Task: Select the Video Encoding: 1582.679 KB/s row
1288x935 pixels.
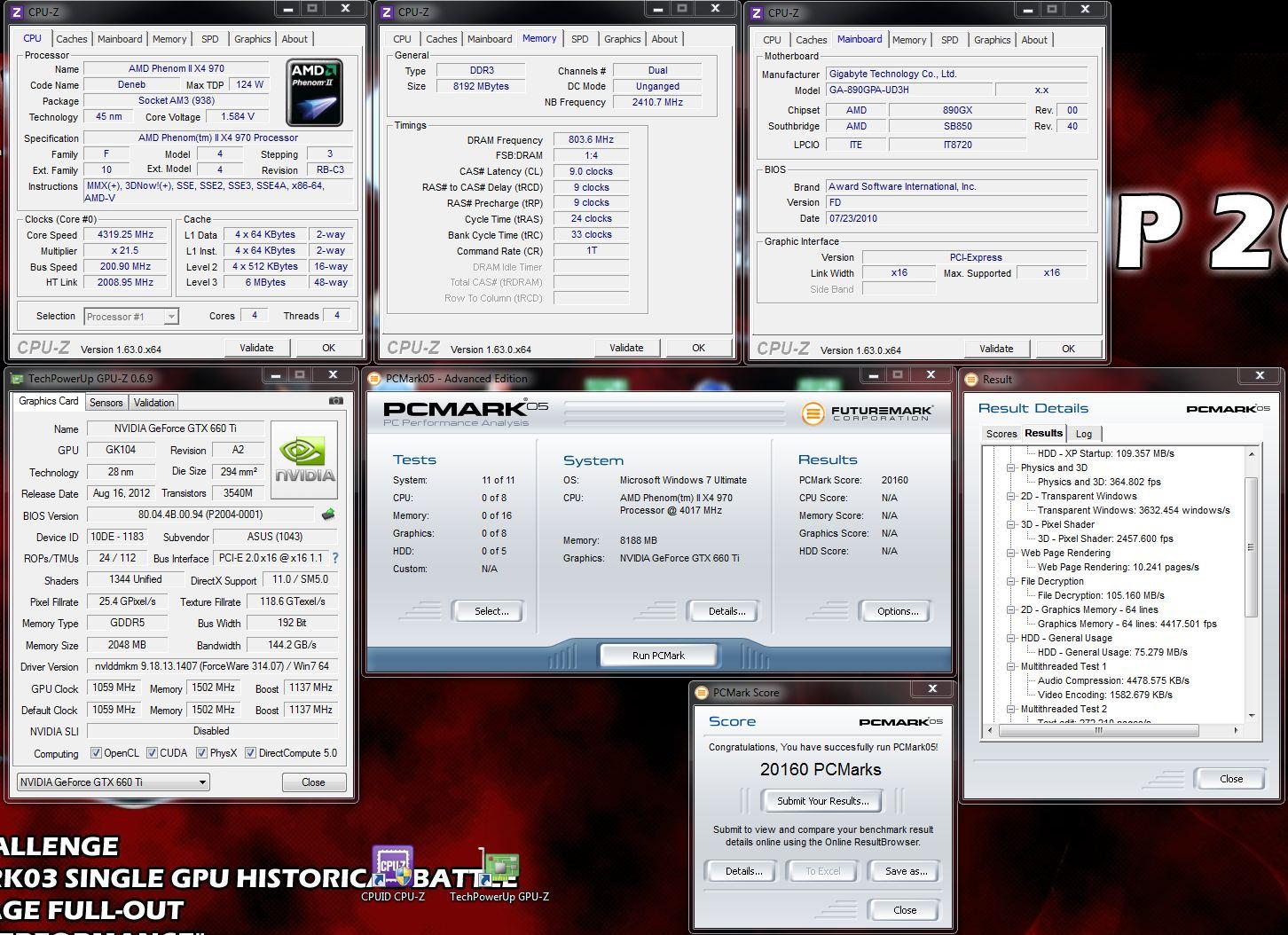Action: tap(1105, 695)
